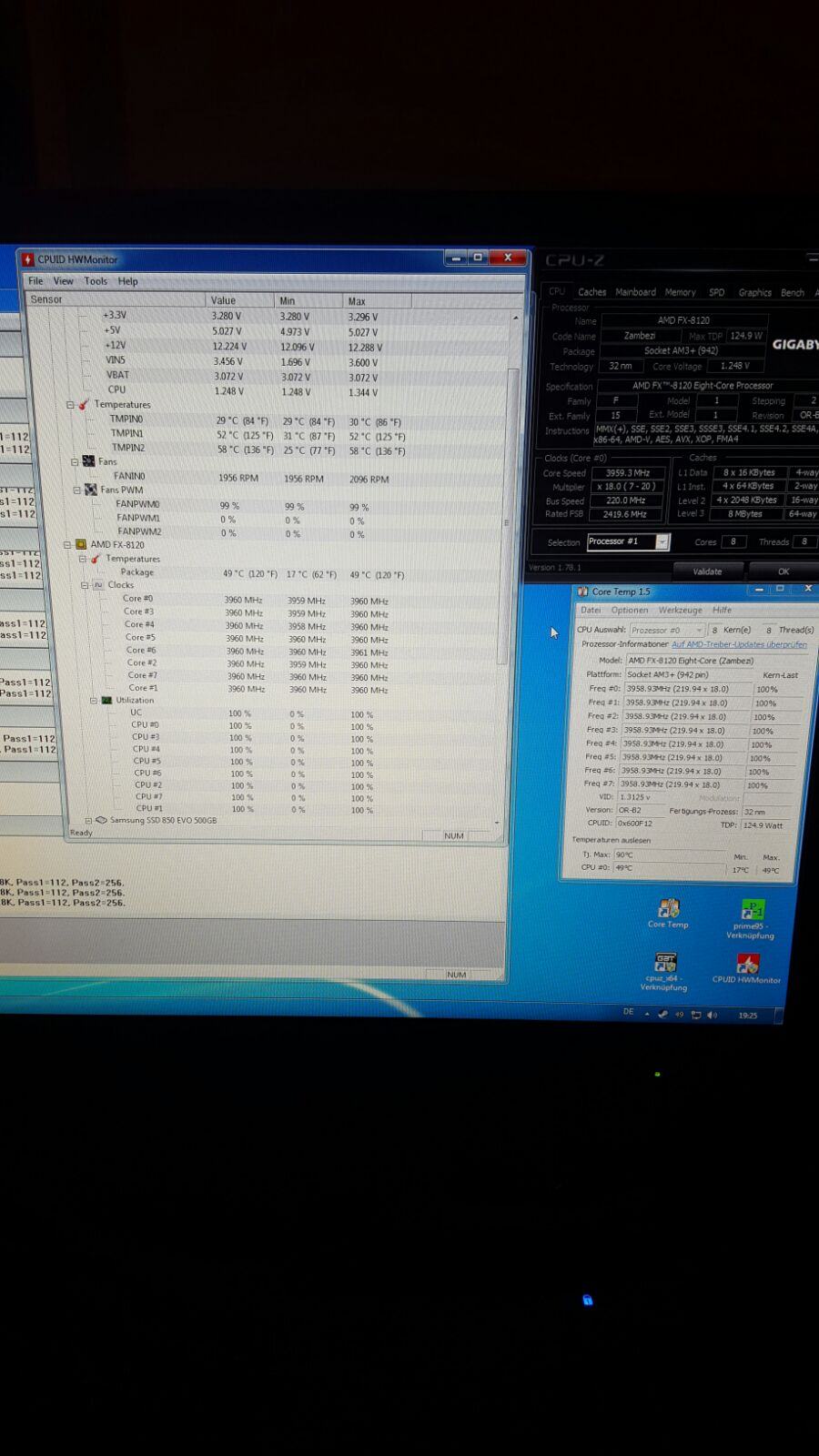Click the Samsung SSD 850 EVO drive icon

click(101, 820)
